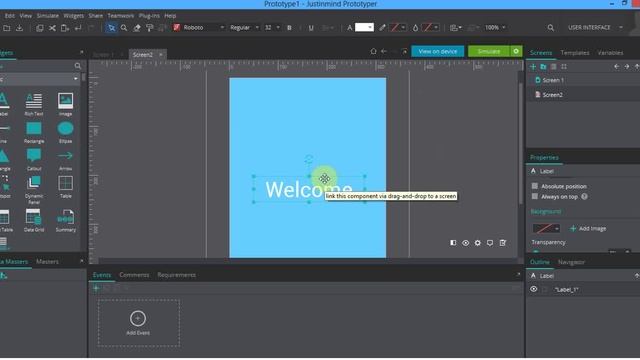
Task: Click the cut scissors icon in toolbar
Action: coord(52,28)
